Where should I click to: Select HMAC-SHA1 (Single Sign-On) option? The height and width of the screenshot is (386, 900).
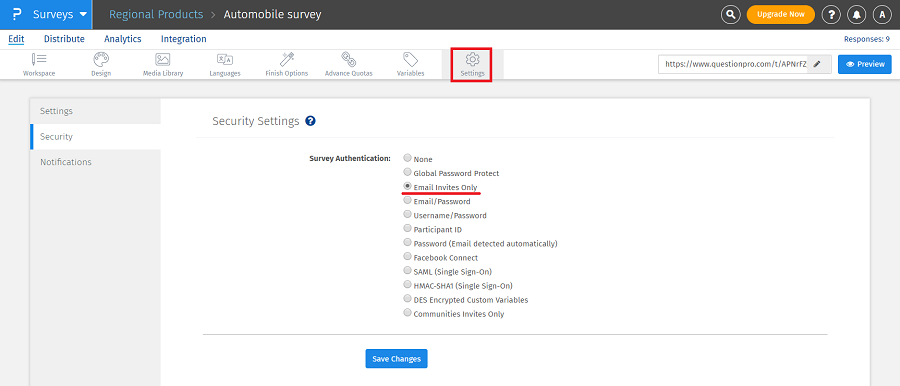click(x=408, y=284)
